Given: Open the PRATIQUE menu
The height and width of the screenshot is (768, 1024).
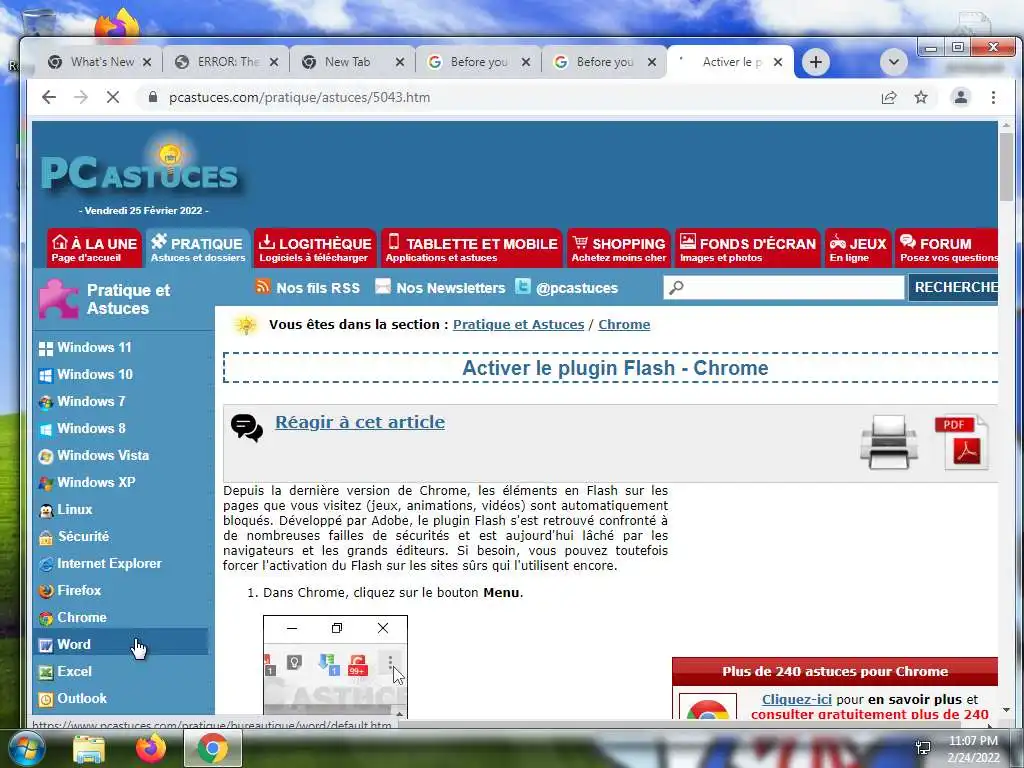Looking at the screenshot, I should click(198, 248).
